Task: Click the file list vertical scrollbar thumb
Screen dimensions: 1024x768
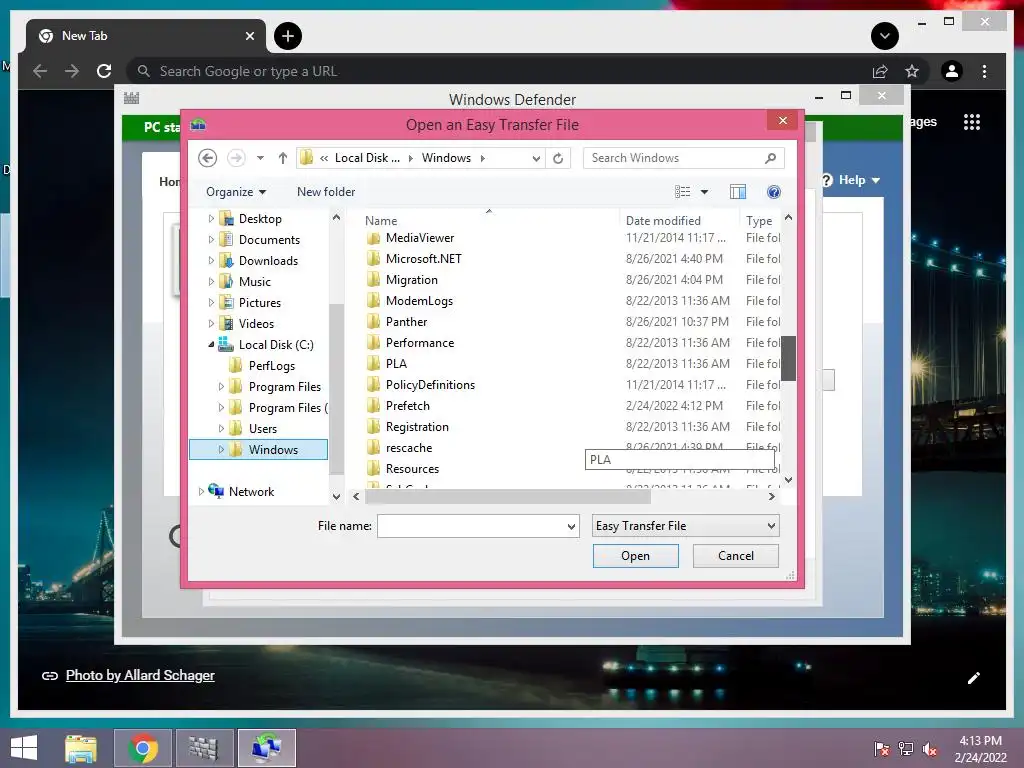Action: [x=788, y=358]
